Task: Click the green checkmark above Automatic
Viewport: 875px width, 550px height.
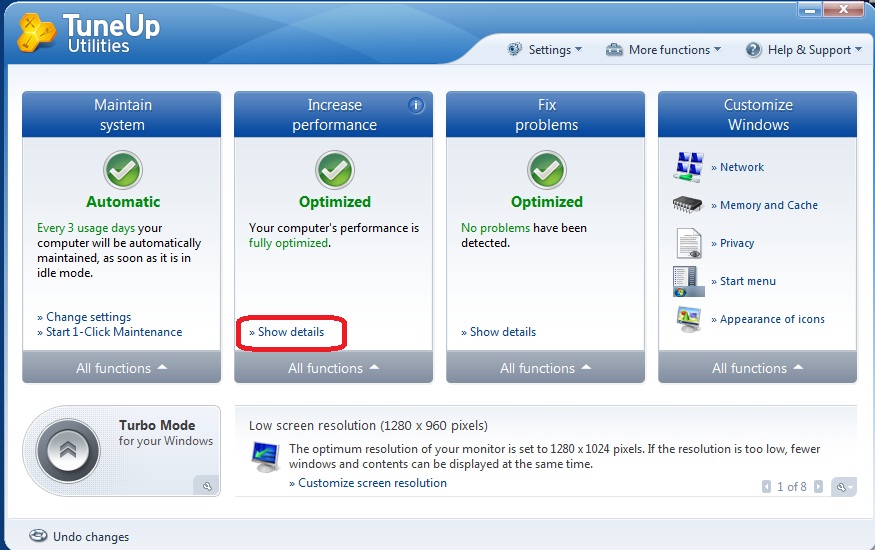Action: click(123, 170)
